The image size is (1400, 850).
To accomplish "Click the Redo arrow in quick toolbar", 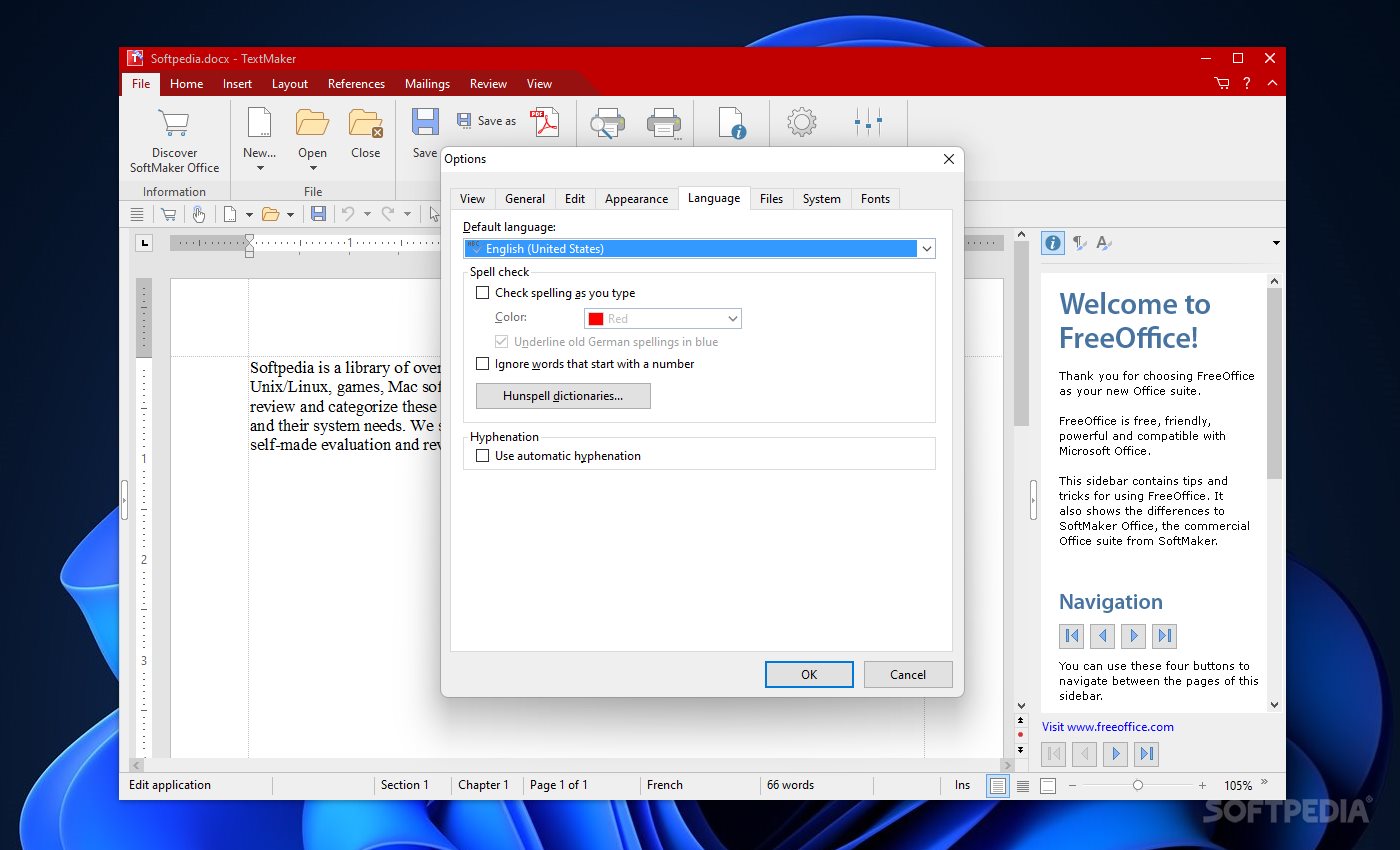I will [x=388, y=214].
